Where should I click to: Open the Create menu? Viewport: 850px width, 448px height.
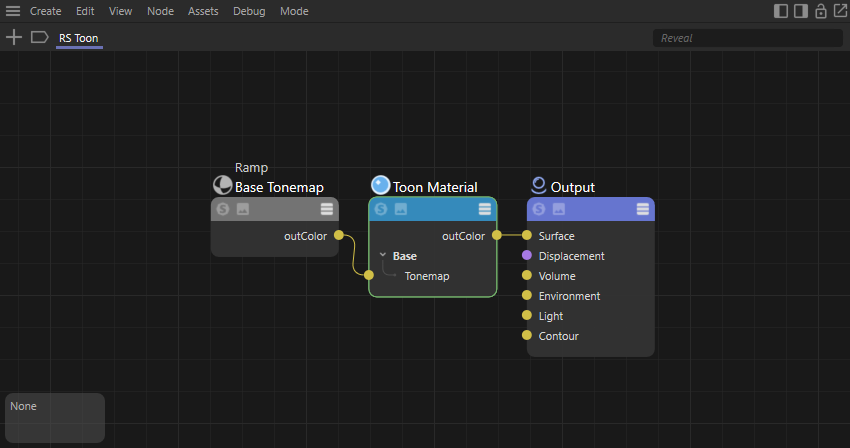point(45,11)
